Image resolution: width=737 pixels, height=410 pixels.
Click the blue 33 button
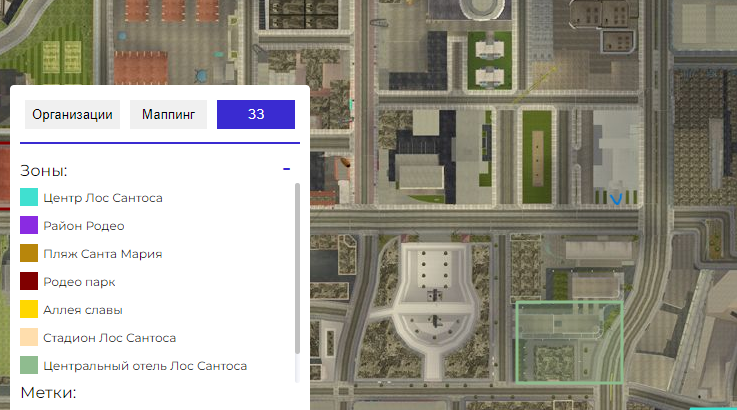pos(256,115)
